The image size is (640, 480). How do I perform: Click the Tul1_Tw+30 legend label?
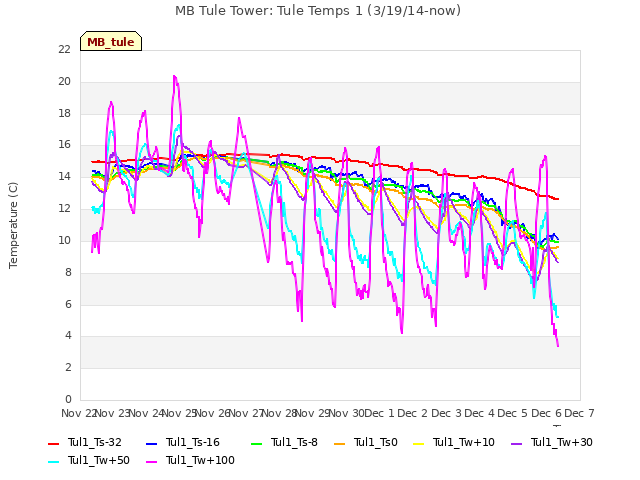[x=562, y=442]
